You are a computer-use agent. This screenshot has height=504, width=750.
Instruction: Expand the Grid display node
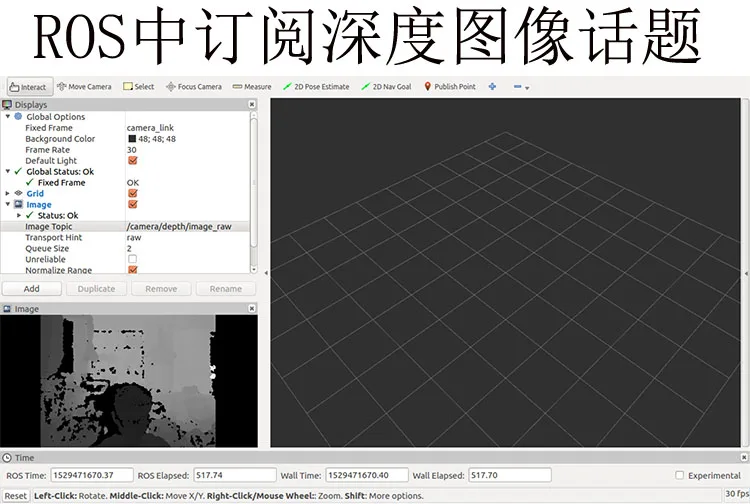8,193
